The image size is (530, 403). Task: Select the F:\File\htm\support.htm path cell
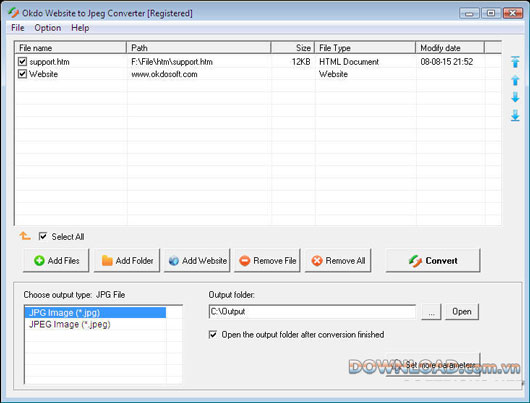172,62
